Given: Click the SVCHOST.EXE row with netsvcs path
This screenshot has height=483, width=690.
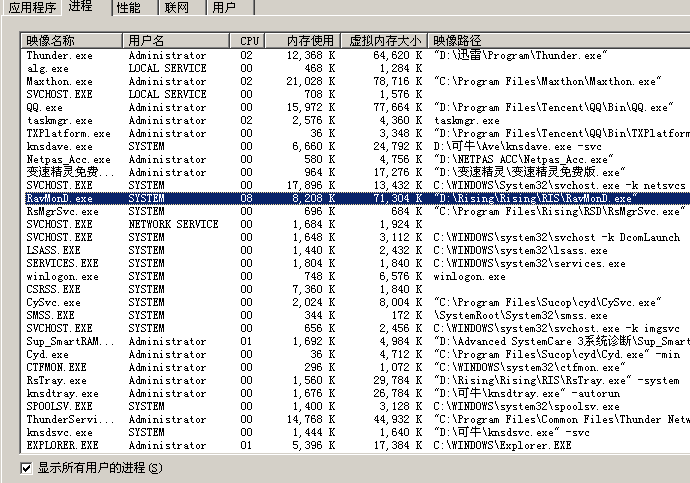Looking at the screenshot, I should (356, 185).
